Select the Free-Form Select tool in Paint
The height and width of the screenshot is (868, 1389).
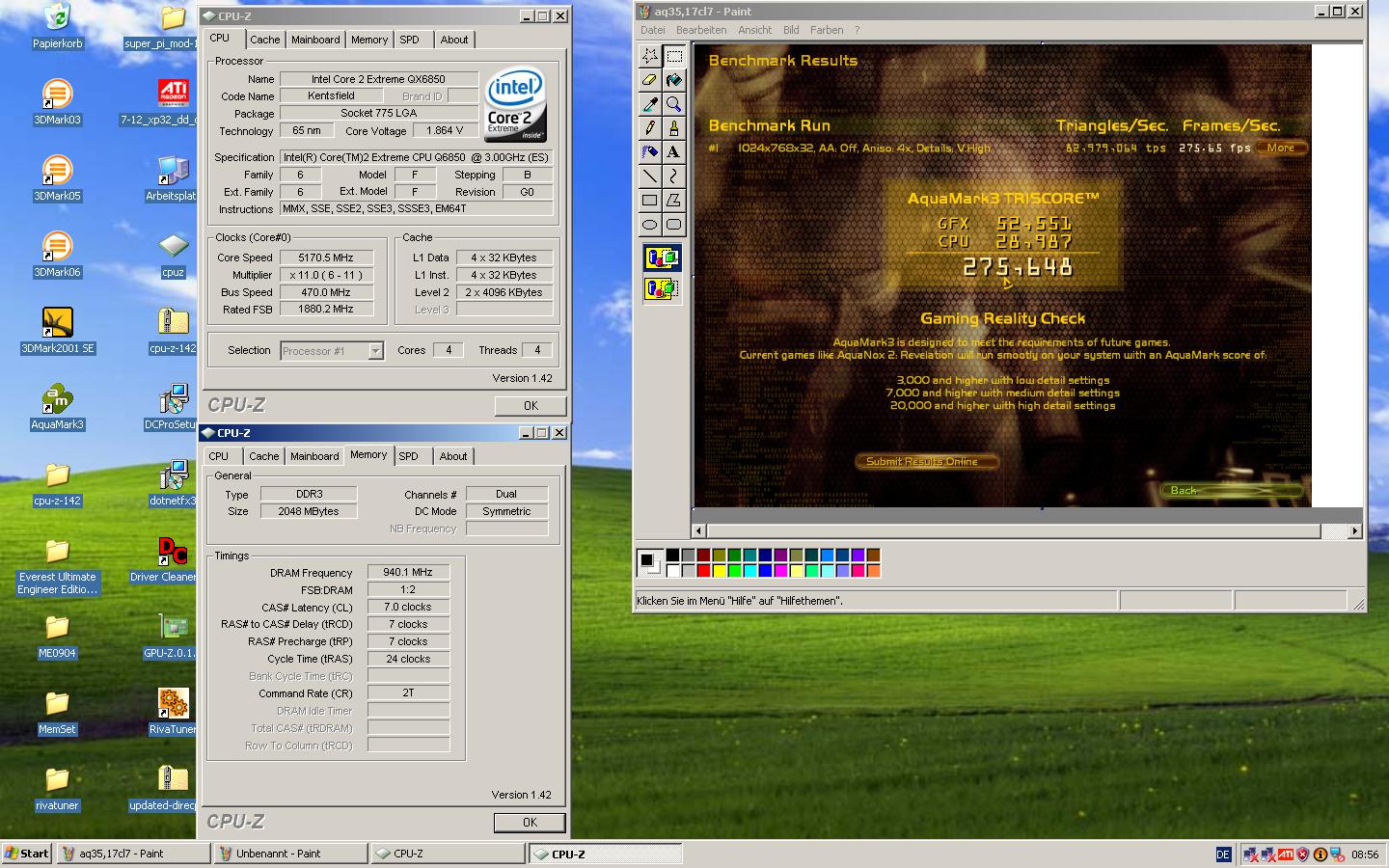pyautogui.click(x=650, y=56)
